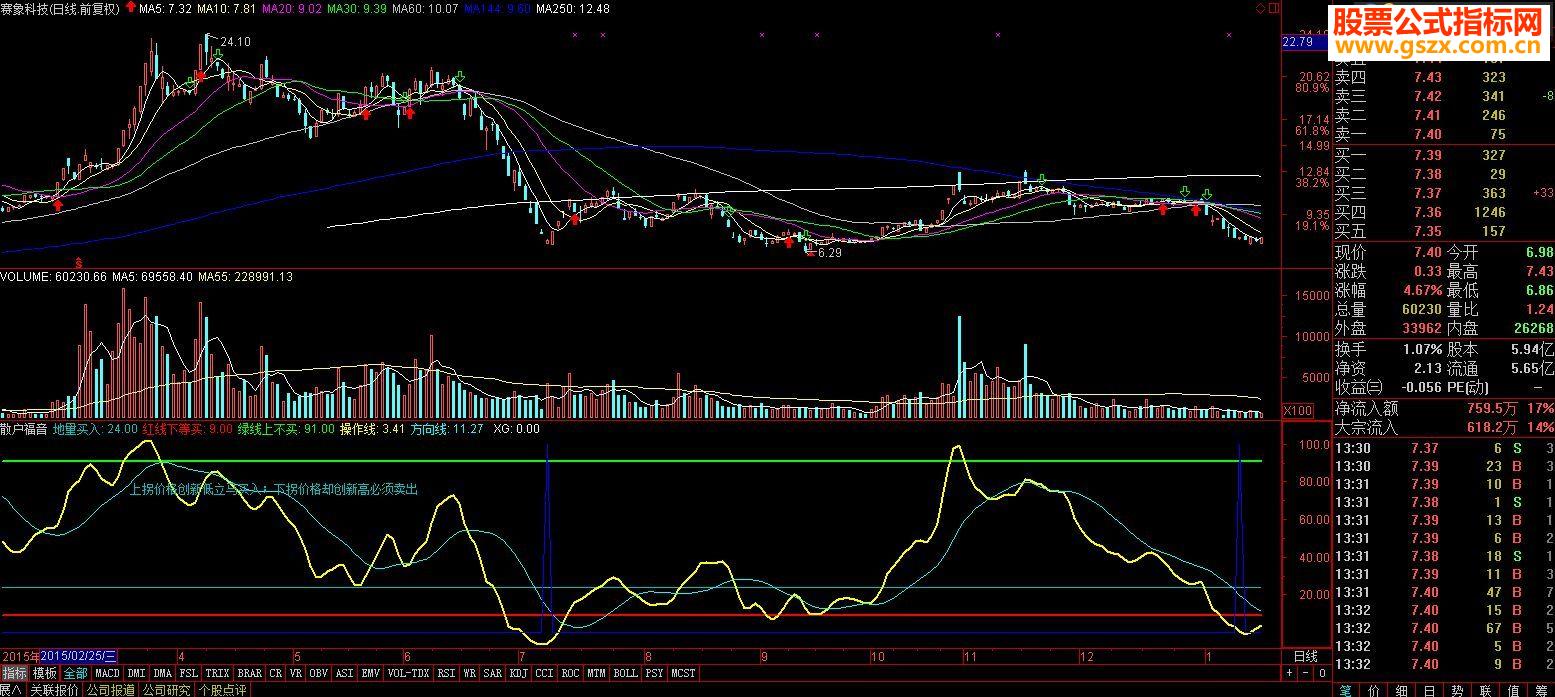Zoom out with the - button
1555x697 pixels.
(1306, 673)
